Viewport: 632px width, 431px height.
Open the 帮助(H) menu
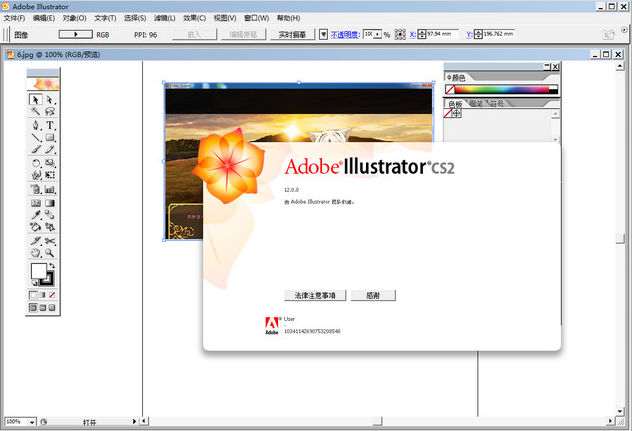[x=288, y=18]
